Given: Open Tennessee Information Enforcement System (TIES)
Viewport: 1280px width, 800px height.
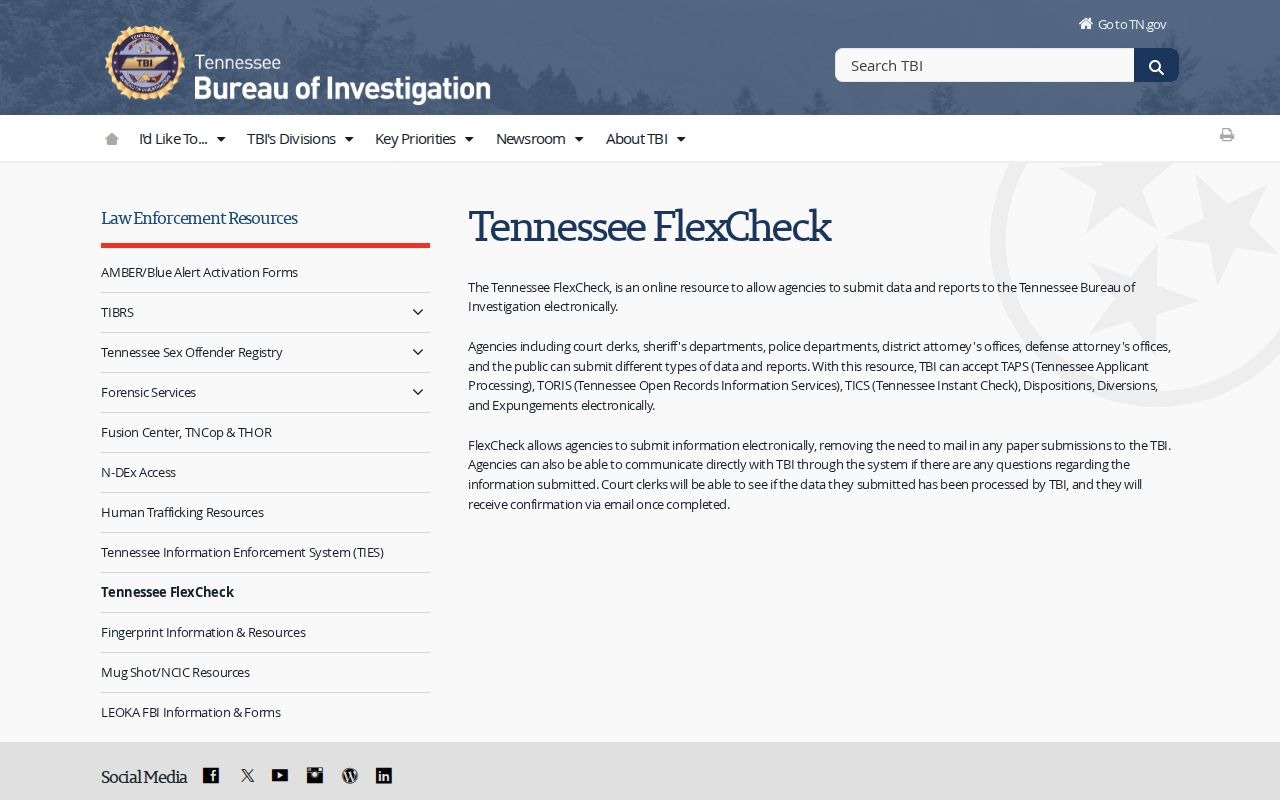Looking at the screenshot, I should [242, 552].
